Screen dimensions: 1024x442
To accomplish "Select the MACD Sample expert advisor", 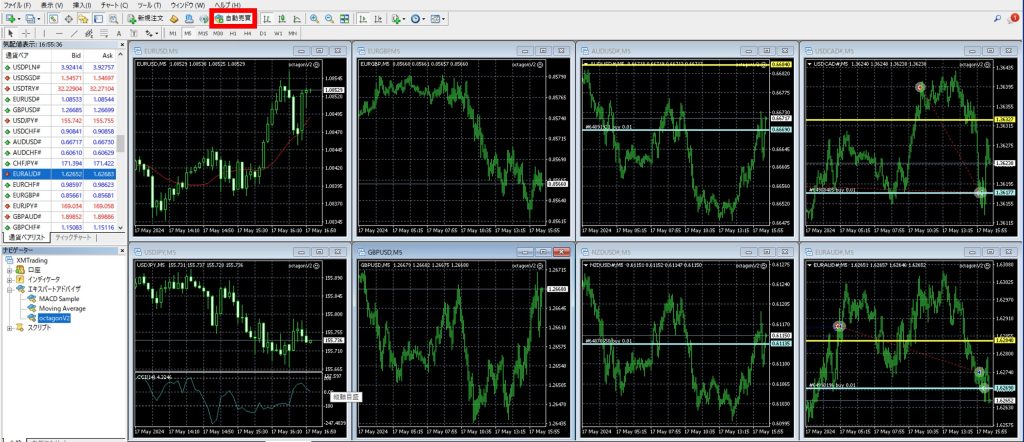I will click(x=59, y=298).
